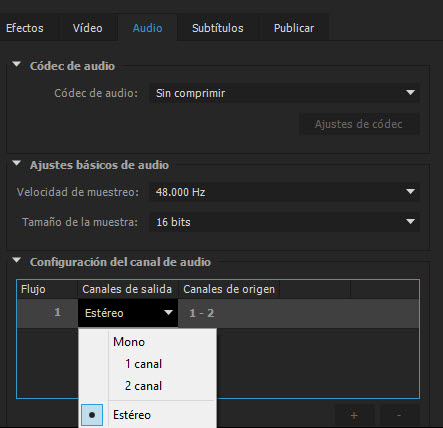The image size is (443, 428).
Task: Go to the Subtítulos tab
Action: [x=218, y=28]
